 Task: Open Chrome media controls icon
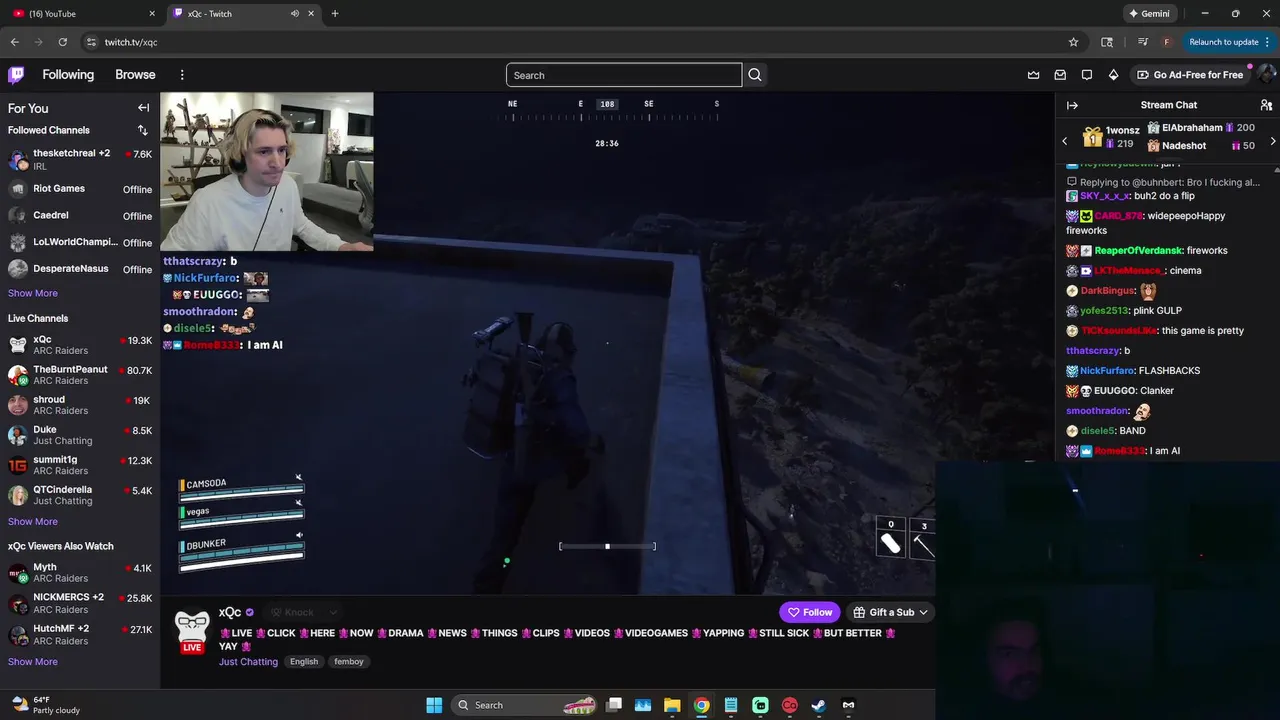click(x=1142, y=42)
